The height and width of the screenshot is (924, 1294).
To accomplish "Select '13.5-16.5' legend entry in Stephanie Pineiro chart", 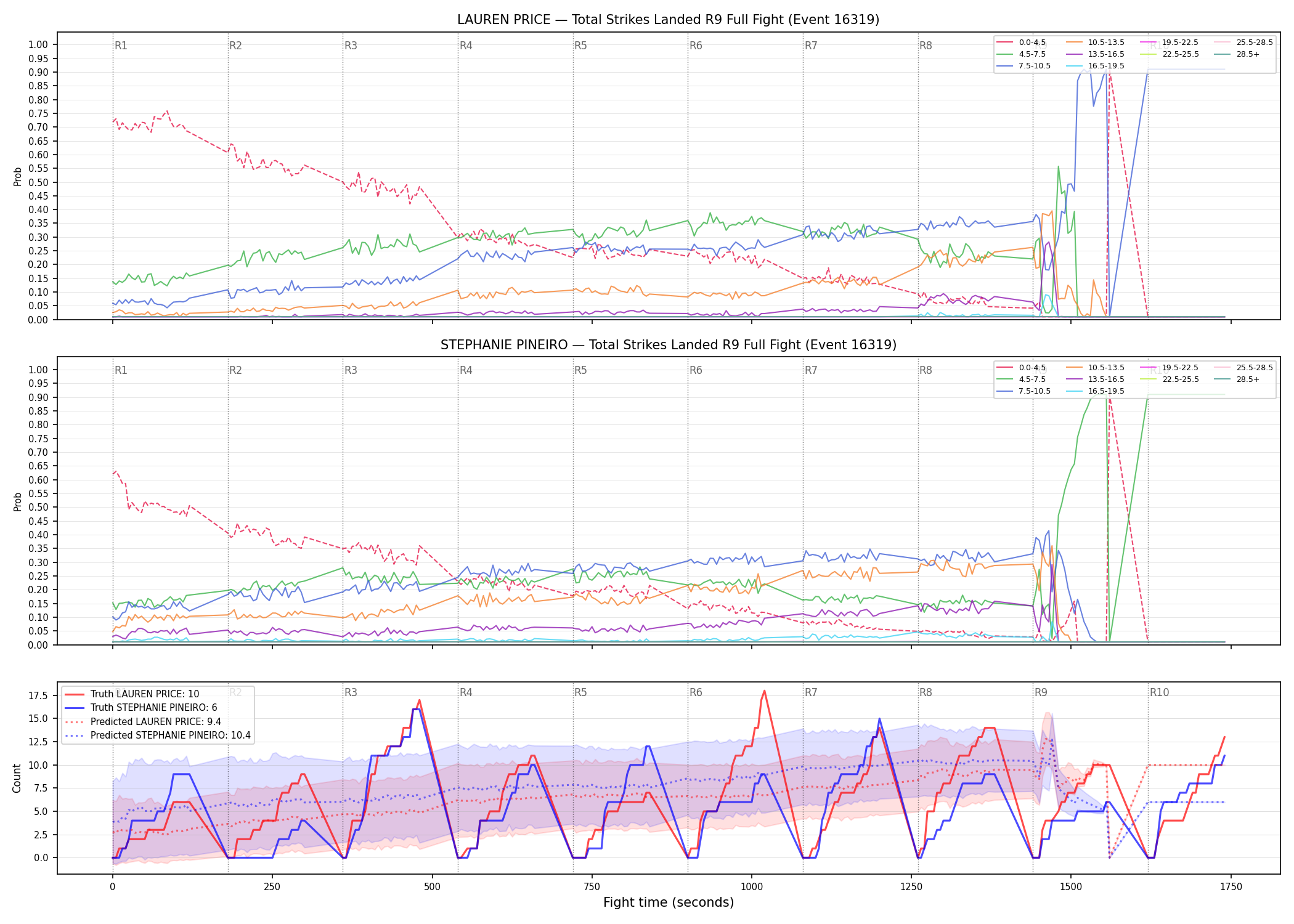I will [x=1096, y=379].
